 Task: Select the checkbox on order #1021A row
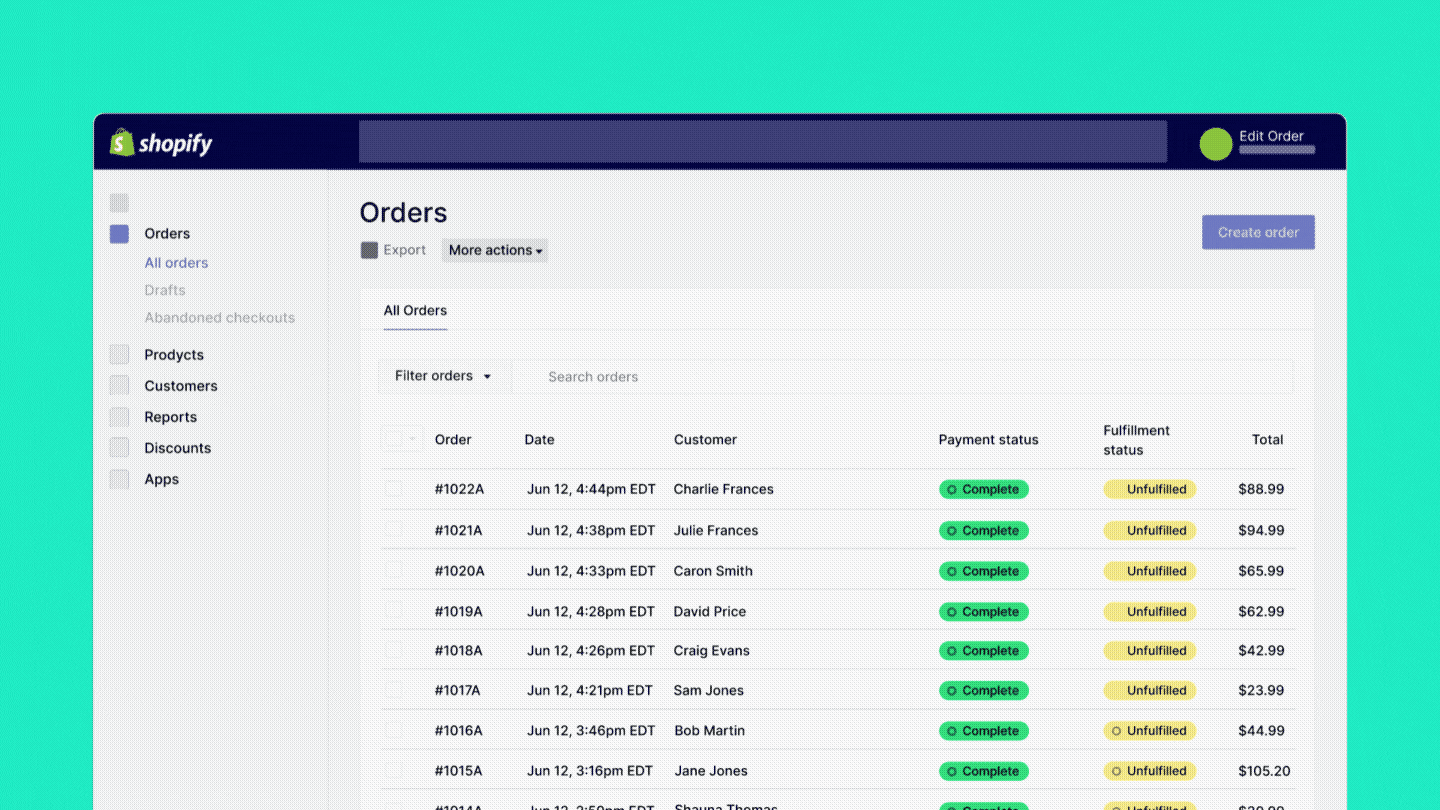pyautogui.click(x=394, y=530)
